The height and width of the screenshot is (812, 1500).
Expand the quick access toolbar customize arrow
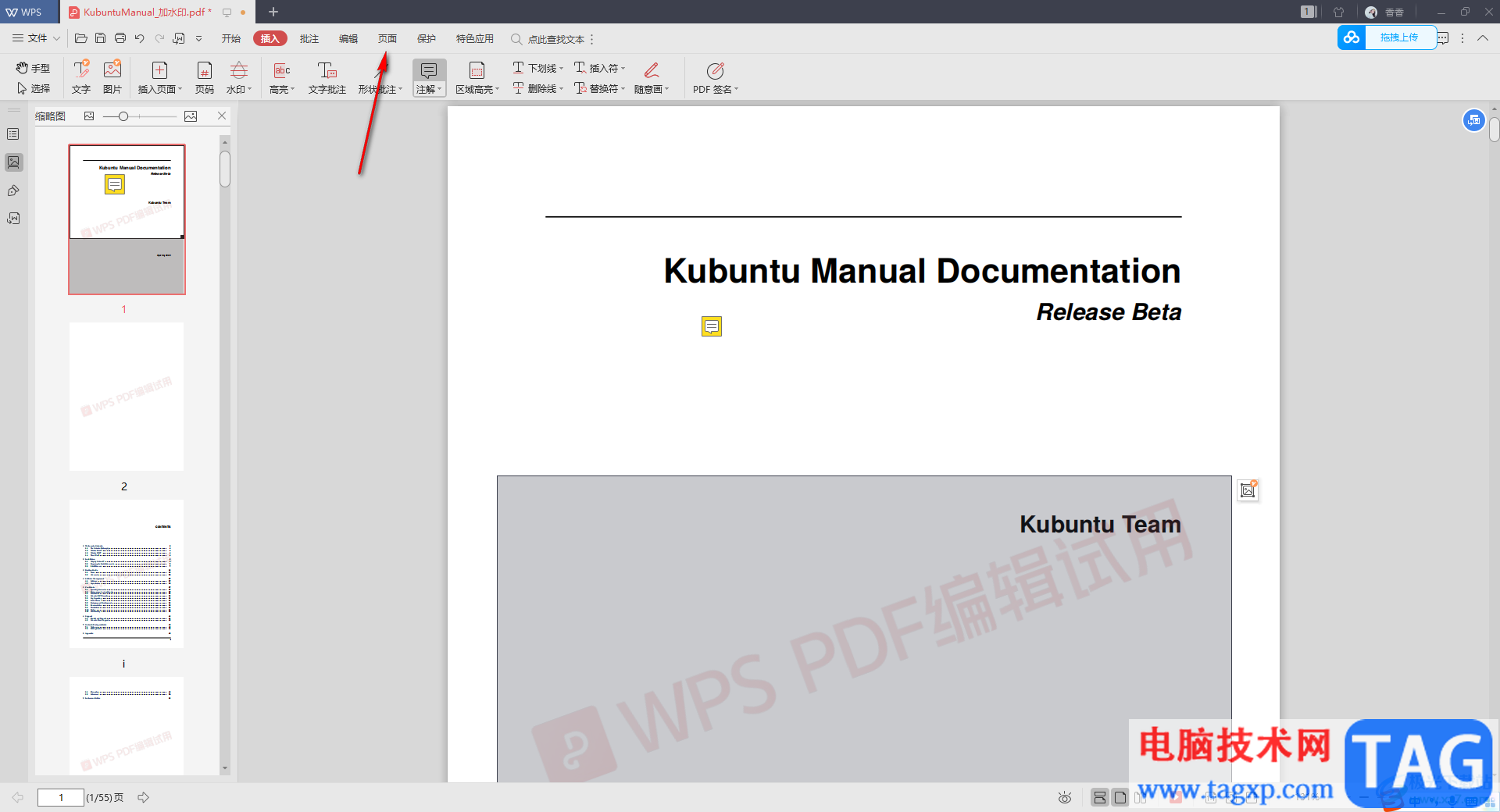[x=198, y=38]
